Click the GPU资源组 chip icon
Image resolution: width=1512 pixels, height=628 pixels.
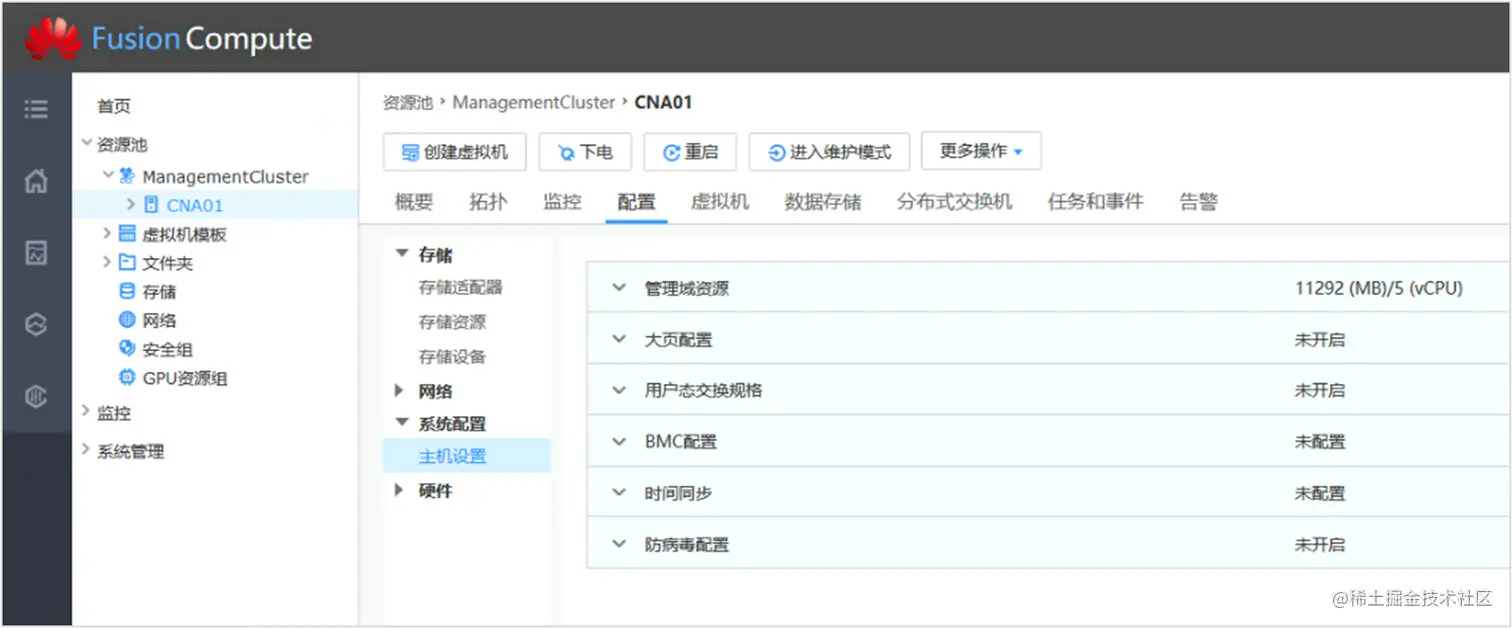127,378
